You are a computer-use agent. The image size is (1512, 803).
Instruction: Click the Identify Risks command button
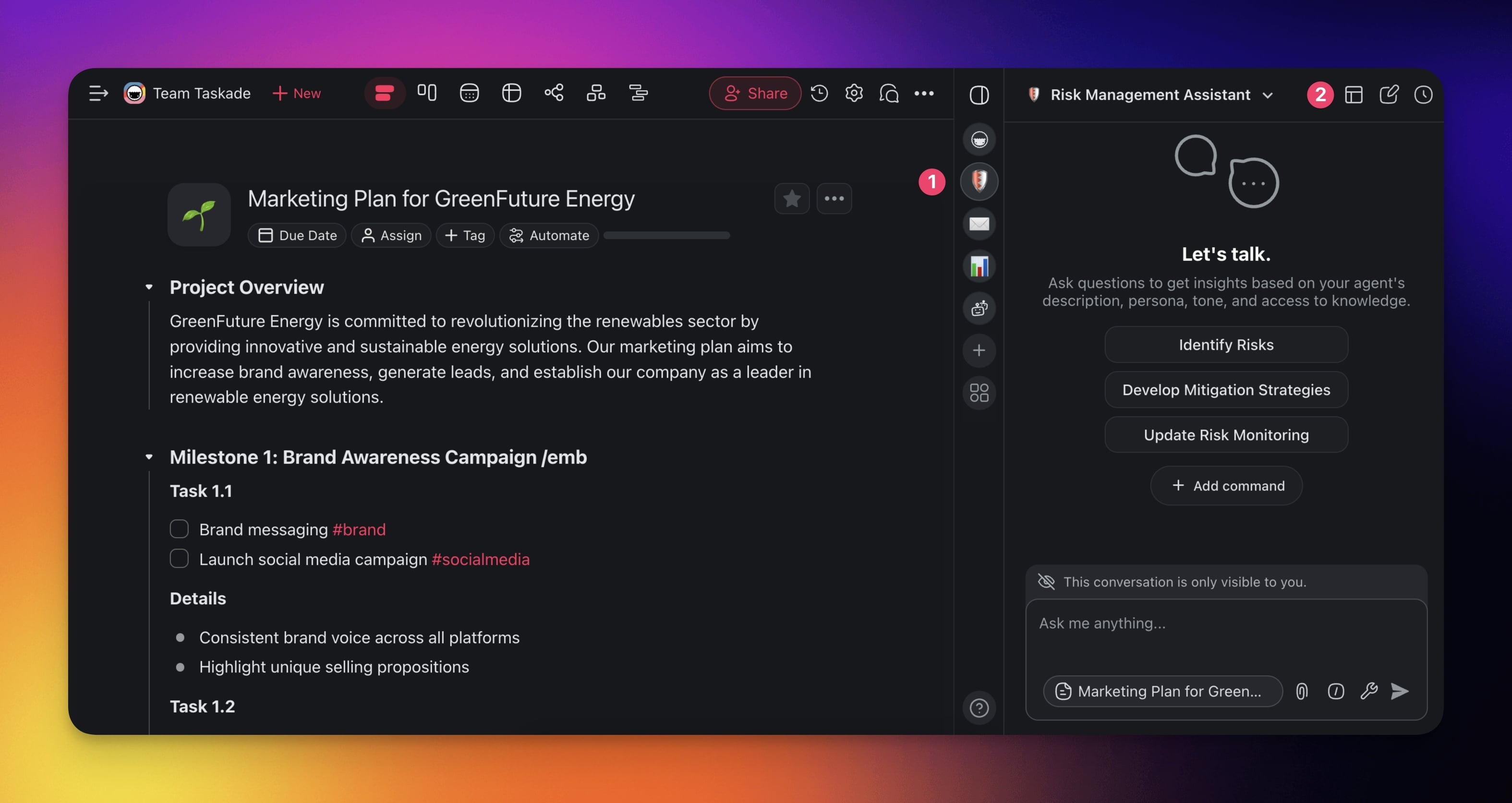coord(1225,345)
